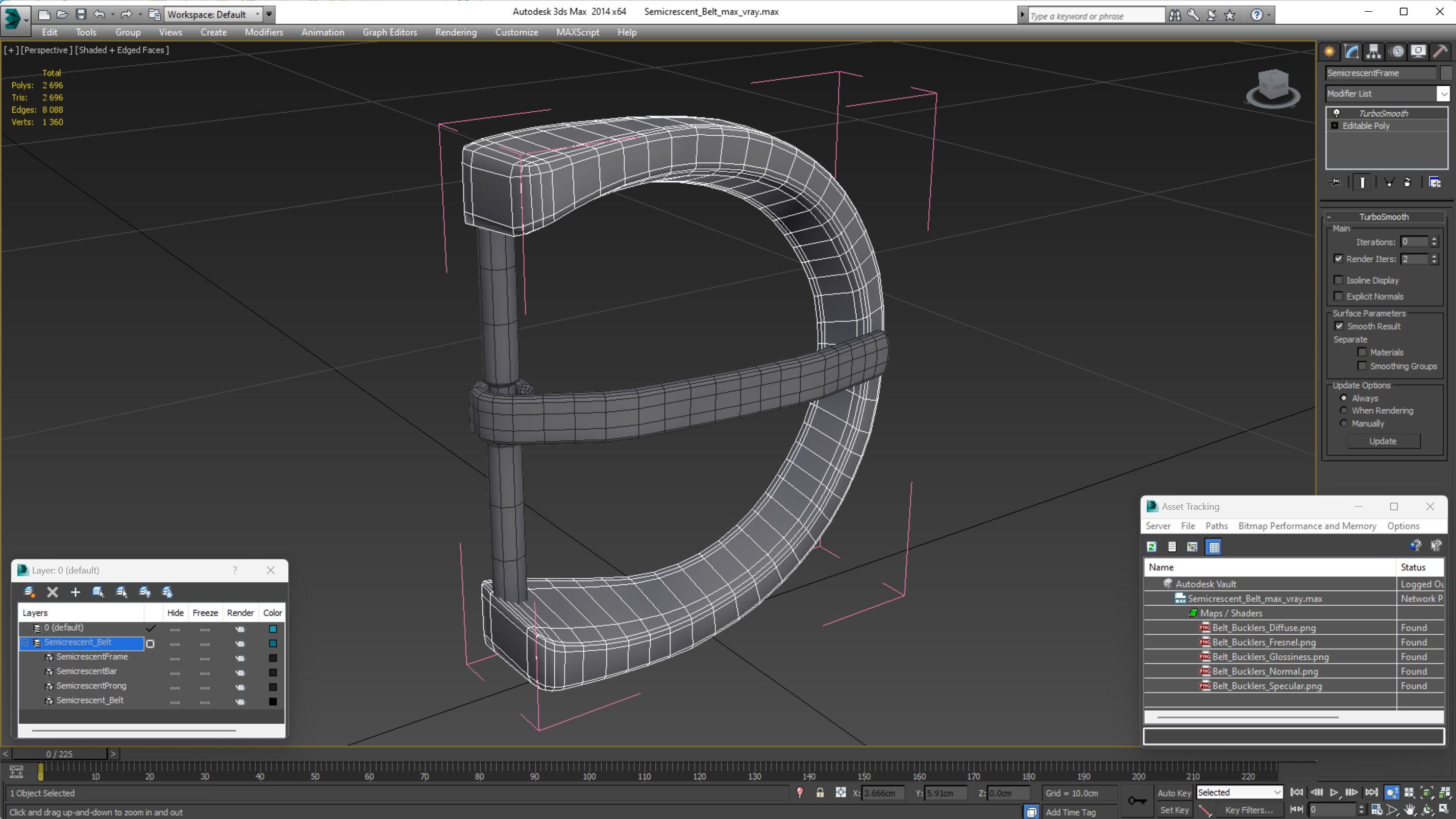Screen dimensions: 1456x819
Task: Click color swatch of SemicrescentFrame layer row
Action: coord(273,657)
